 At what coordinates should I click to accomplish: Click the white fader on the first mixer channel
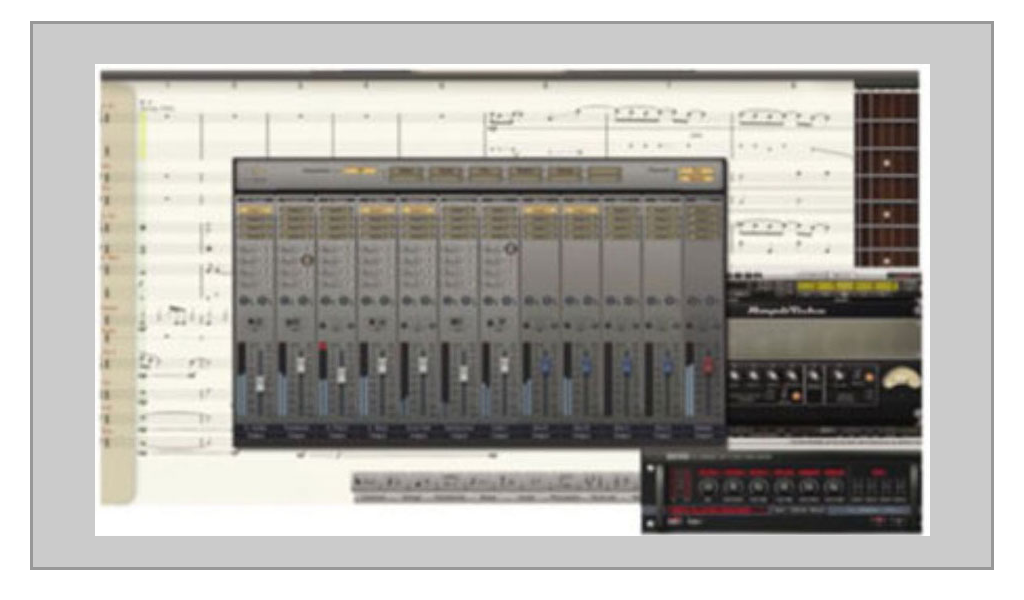pos(259,383)
